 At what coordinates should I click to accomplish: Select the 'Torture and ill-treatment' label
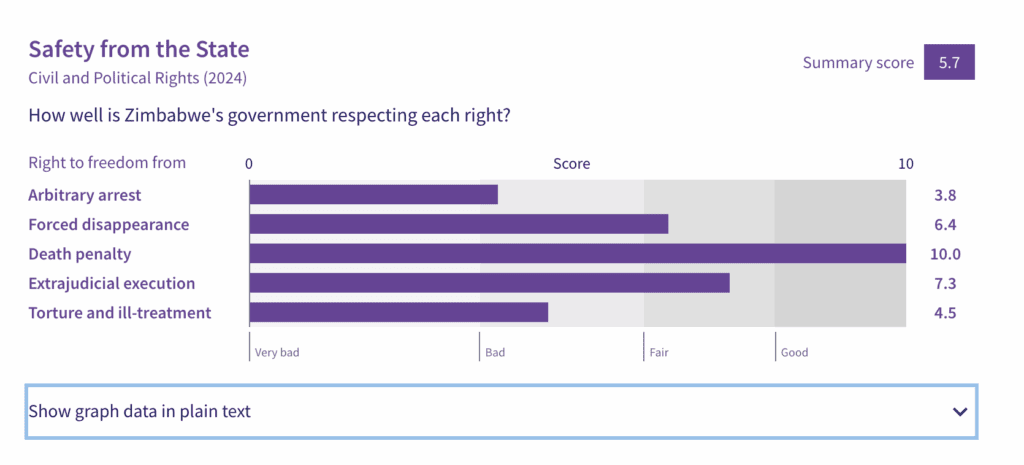[120, 313]
